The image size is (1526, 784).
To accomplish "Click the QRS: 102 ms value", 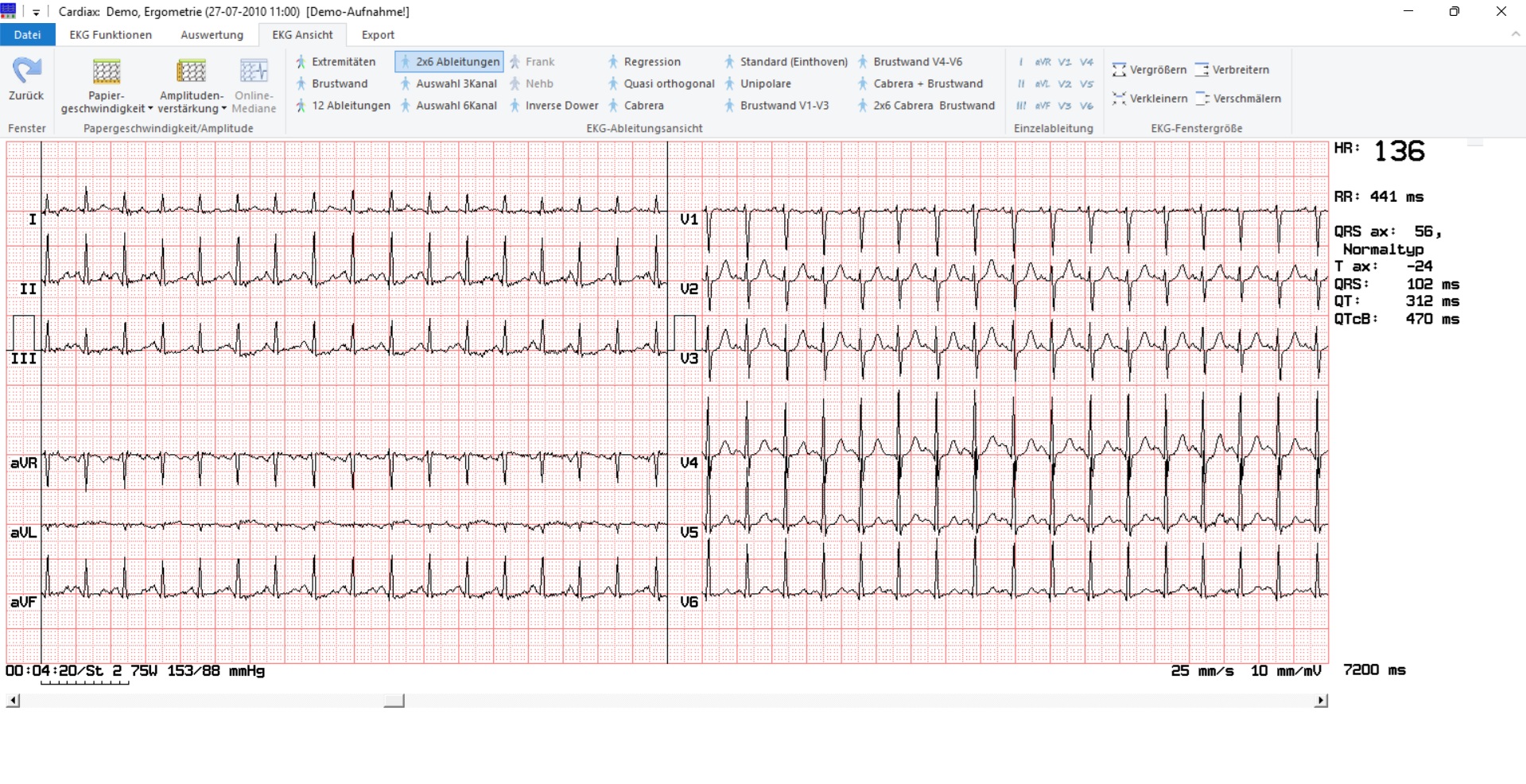I will [1396, 284].
